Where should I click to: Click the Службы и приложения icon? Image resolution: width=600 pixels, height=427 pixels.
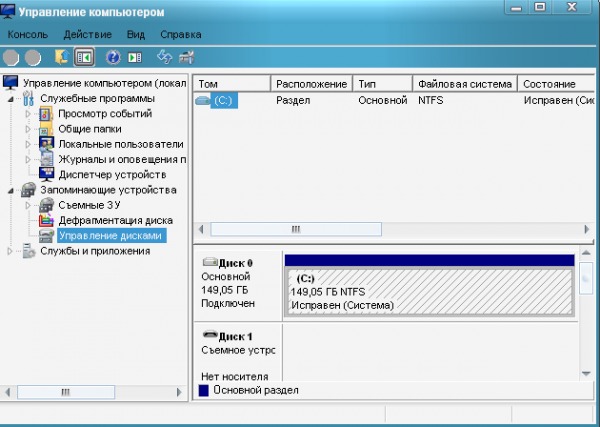tap(29, 251)
